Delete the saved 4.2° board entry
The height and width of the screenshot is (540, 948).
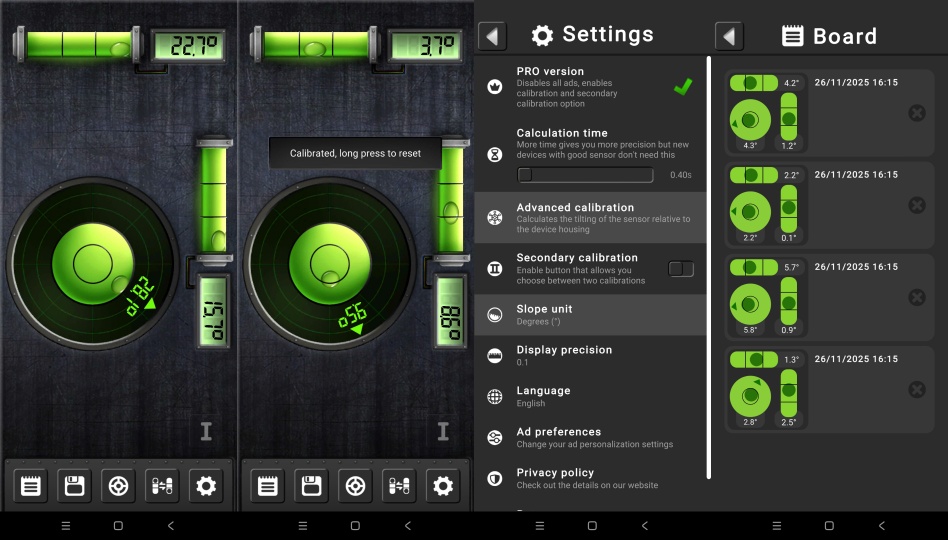(916, 113)
